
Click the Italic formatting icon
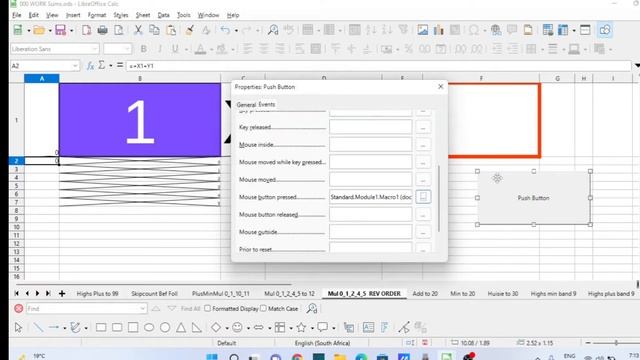point(160,49)
